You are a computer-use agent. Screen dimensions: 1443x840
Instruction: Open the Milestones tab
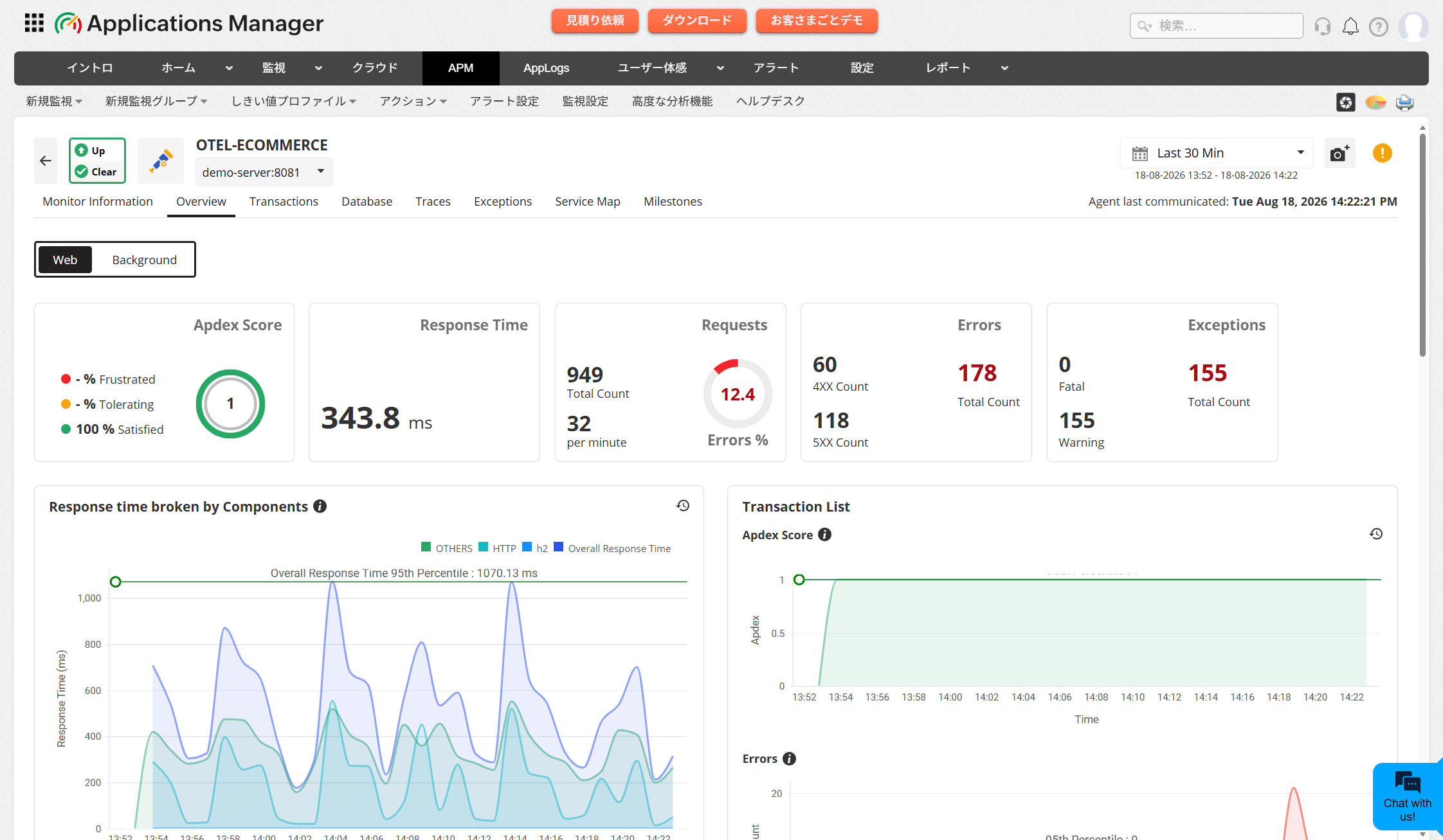pyautogui.click(x=673, y=202)
